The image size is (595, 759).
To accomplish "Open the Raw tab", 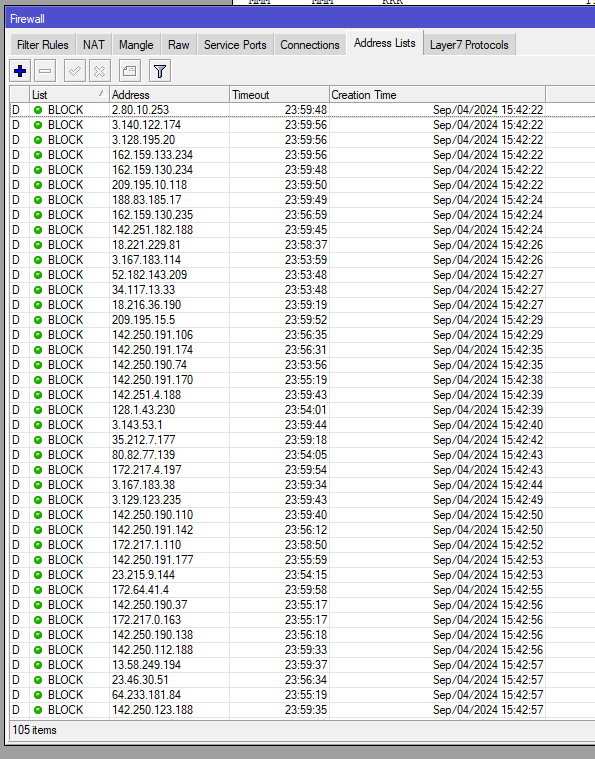I will [x=179, y=45].
